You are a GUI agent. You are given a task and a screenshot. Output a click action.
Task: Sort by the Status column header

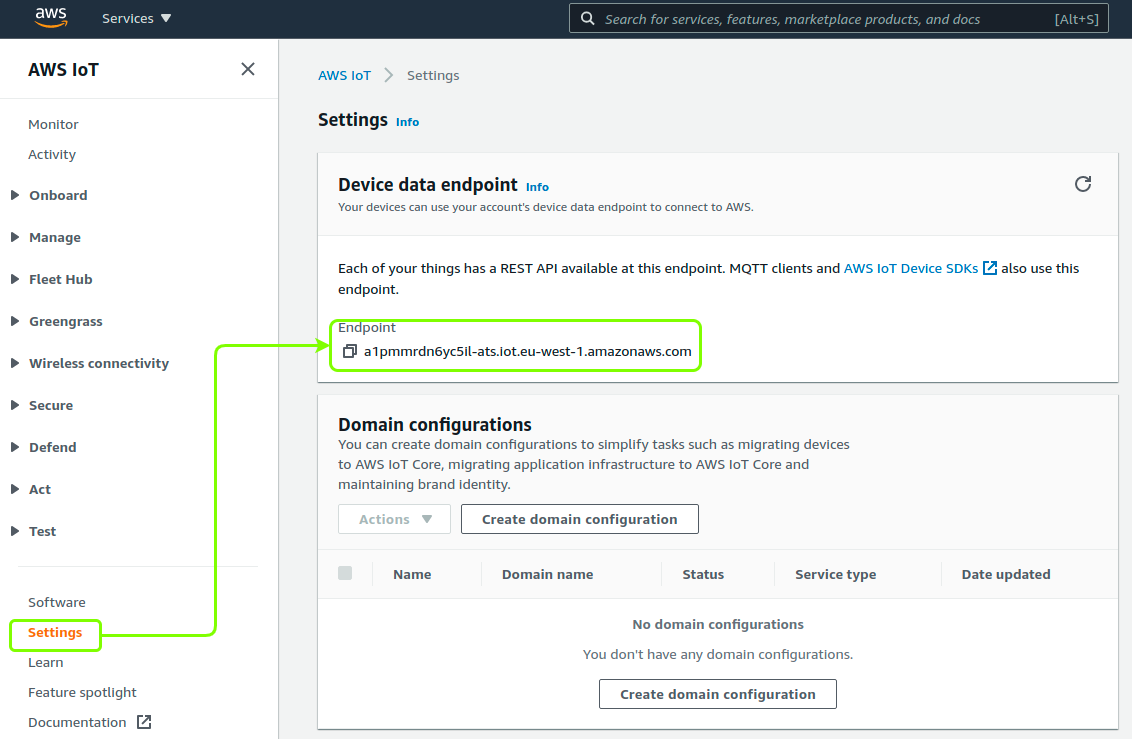pyautogui.click(x=703, y=575)
